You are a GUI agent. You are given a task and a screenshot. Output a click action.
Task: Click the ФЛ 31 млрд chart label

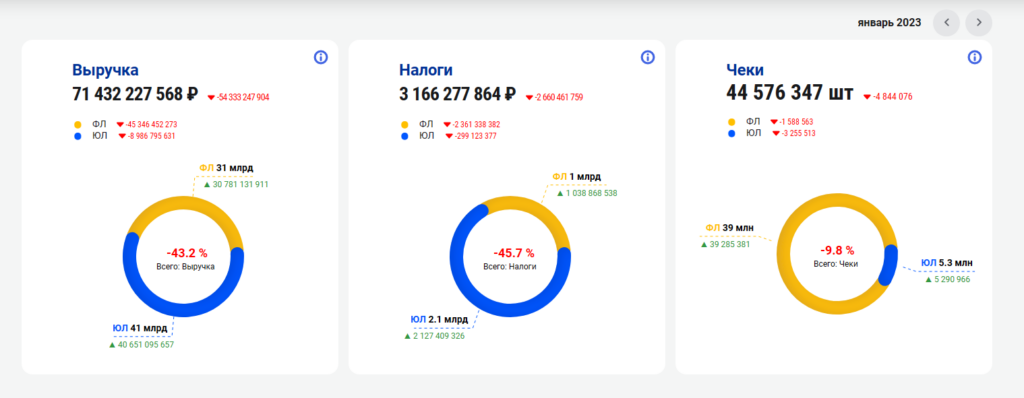(x=226, y=168)
